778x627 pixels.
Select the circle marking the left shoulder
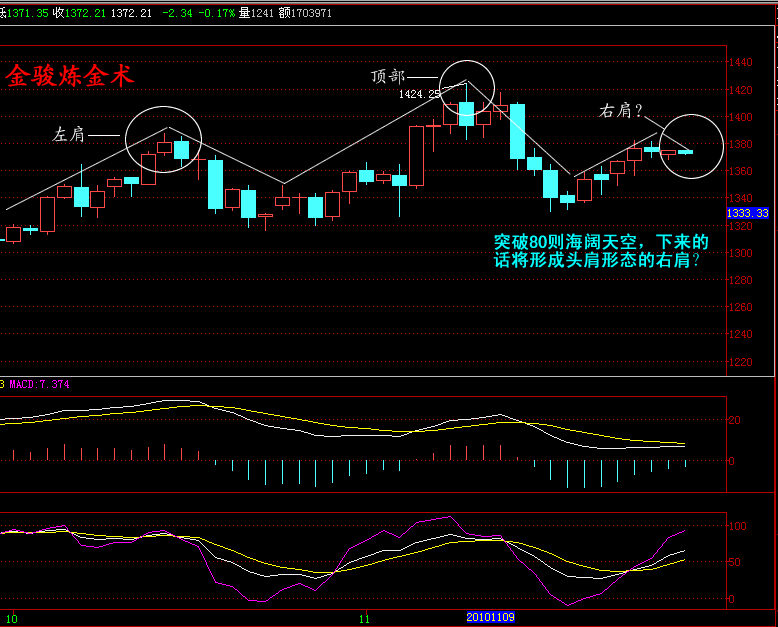tap(164, 140)
